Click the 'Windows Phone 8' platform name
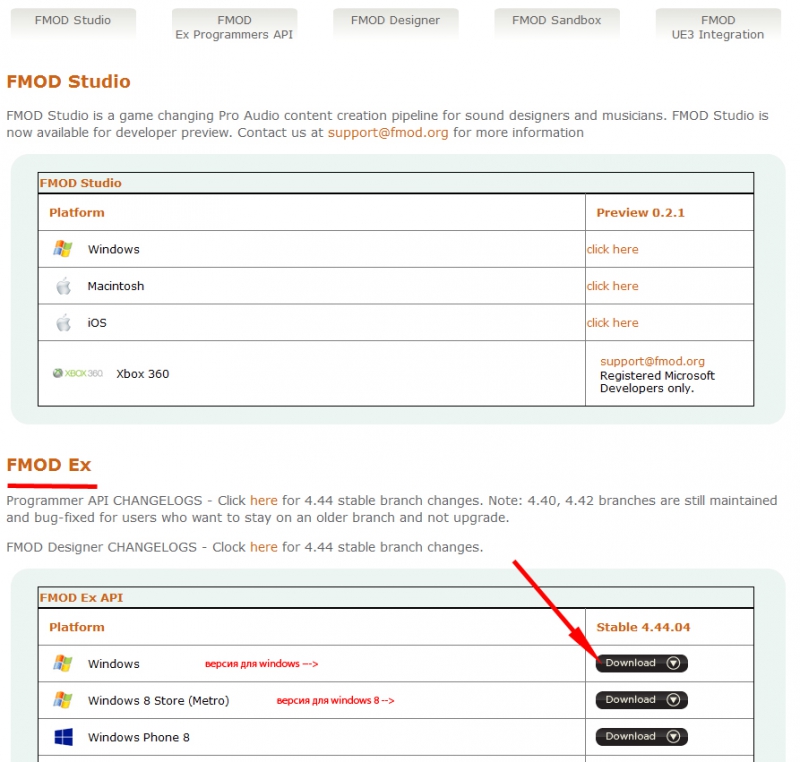Image resolution: width=800 pixels, height=762 pixels. [x=139, y=738]
